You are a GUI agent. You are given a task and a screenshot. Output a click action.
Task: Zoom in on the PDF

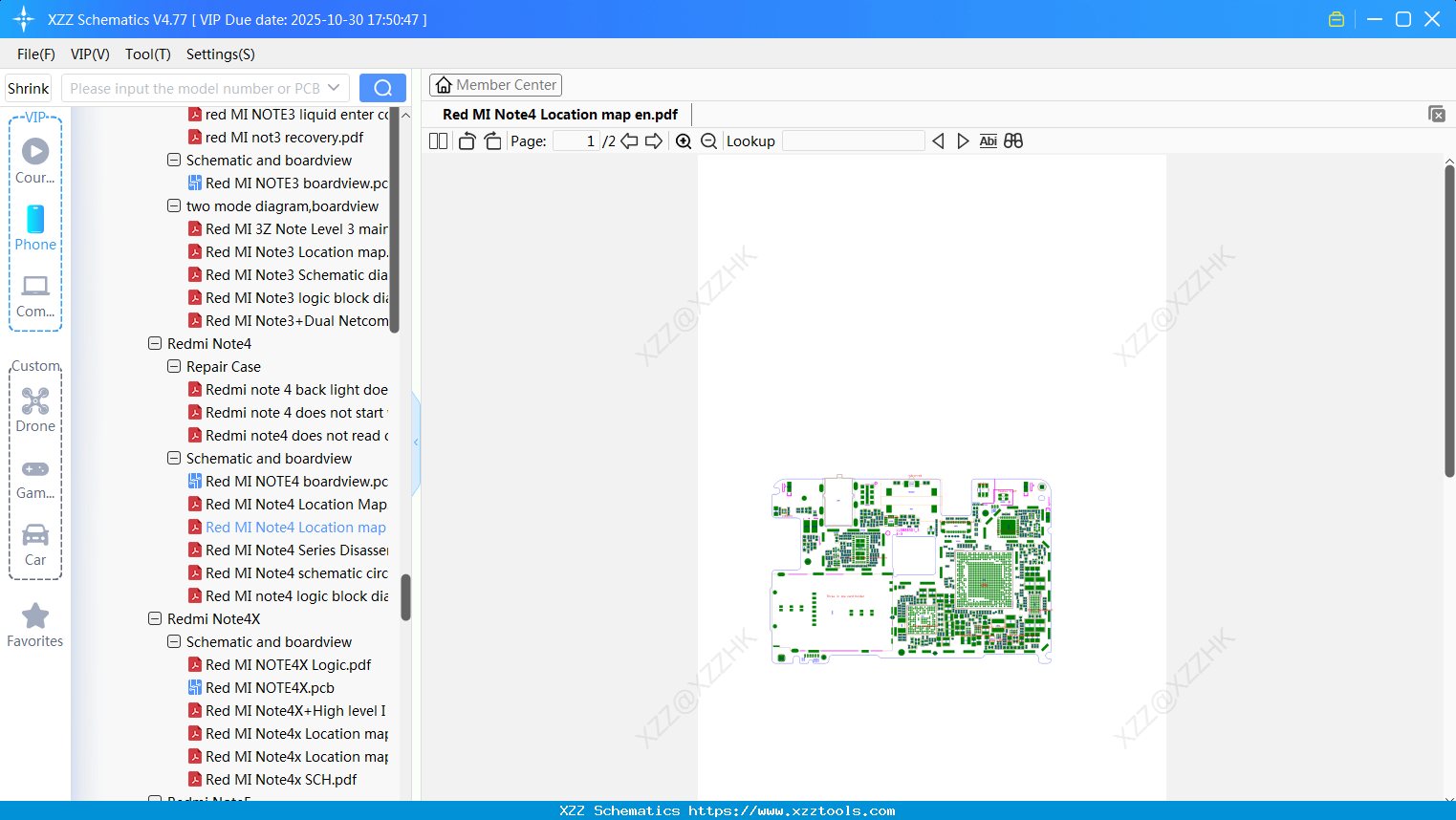click(684, 141)
